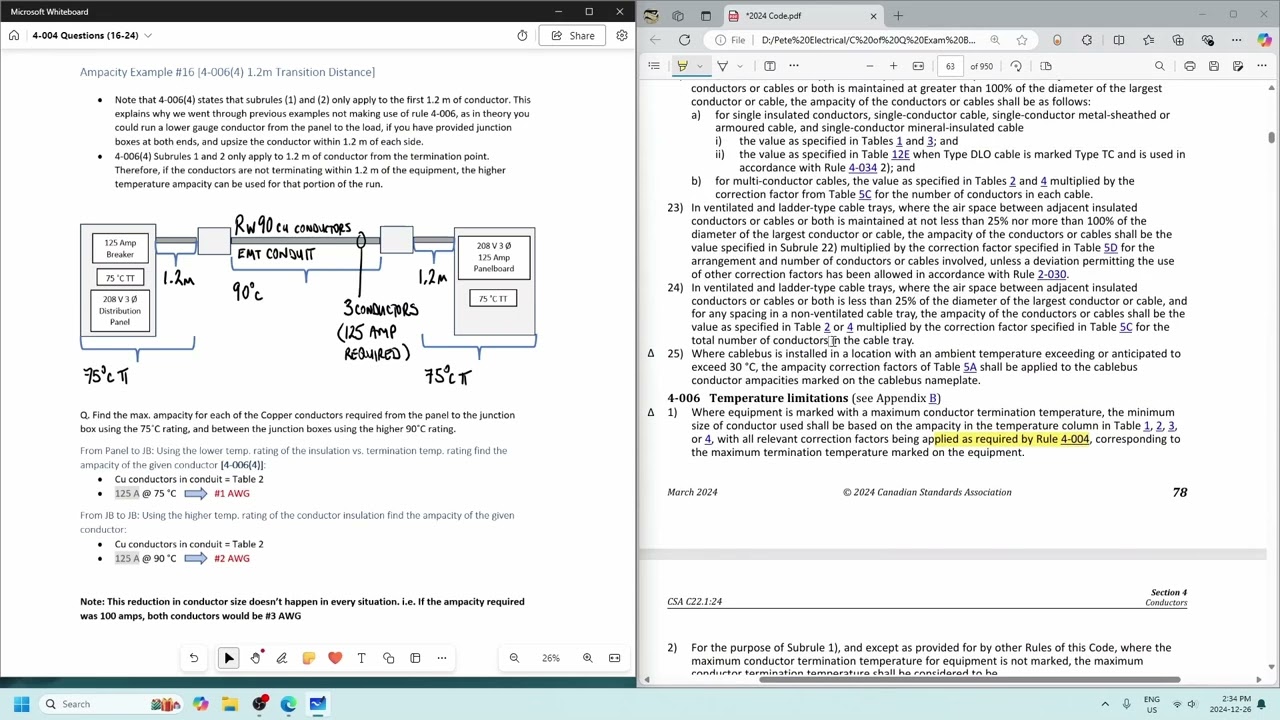This screenshot has width=1280, height=720.
Task: Open the Edge favorites list
Action: [1148, 40]
